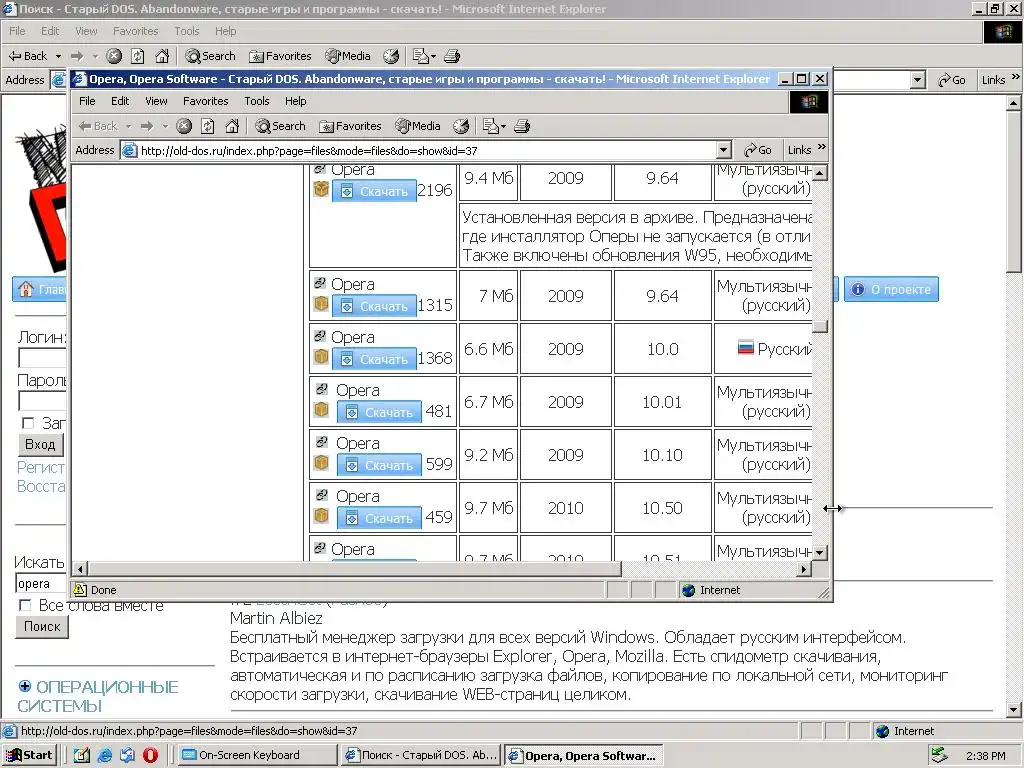
Task: Open address dropdown in background Поиск window
Action: [918, 80]
